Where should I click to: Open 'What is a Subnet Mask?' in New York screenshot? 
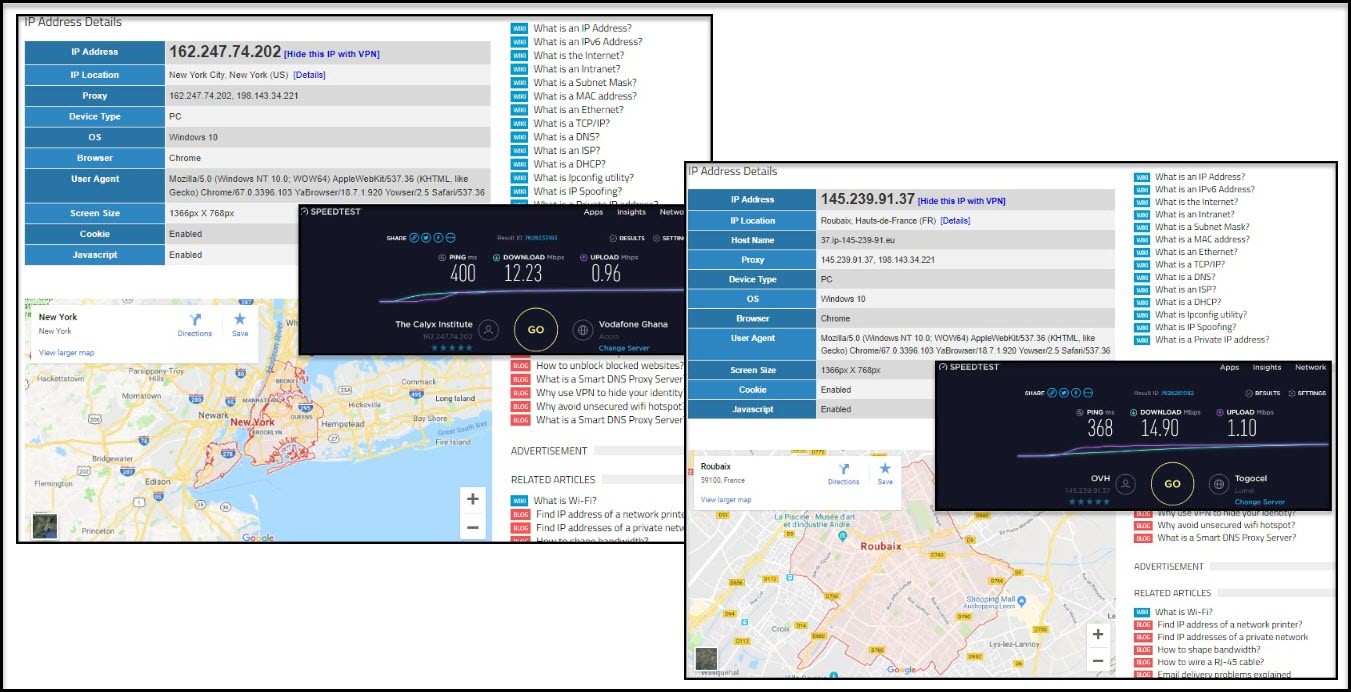tap(585, 83)
